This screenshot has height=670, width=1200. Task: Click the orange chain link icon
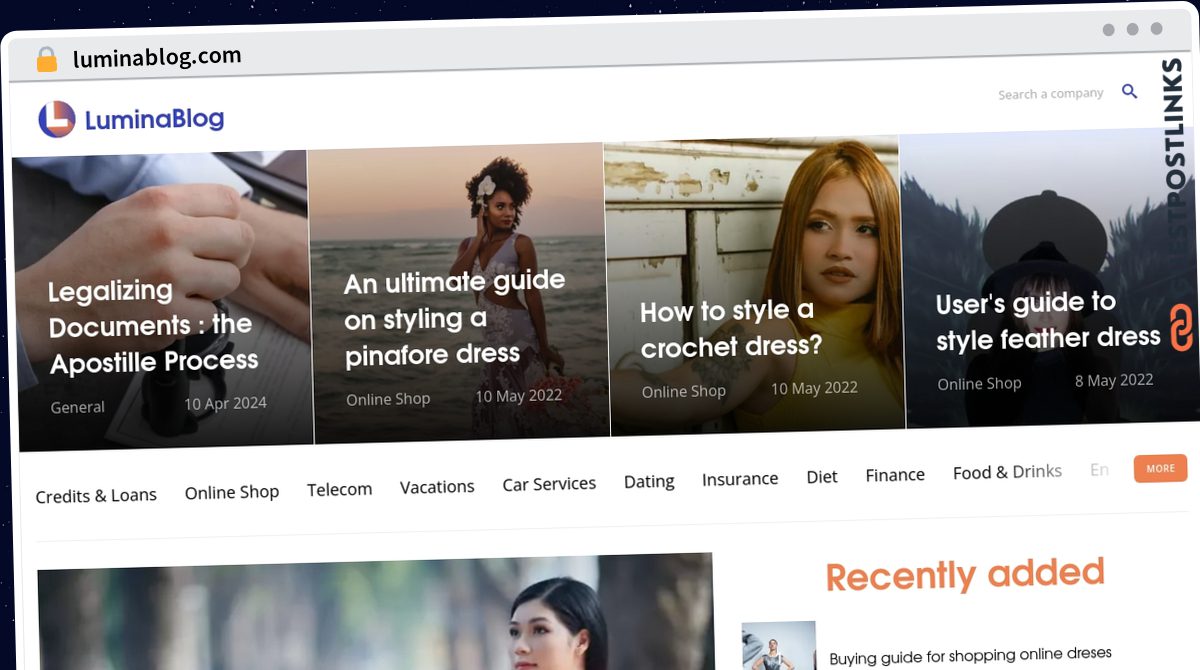(1181, 328)
